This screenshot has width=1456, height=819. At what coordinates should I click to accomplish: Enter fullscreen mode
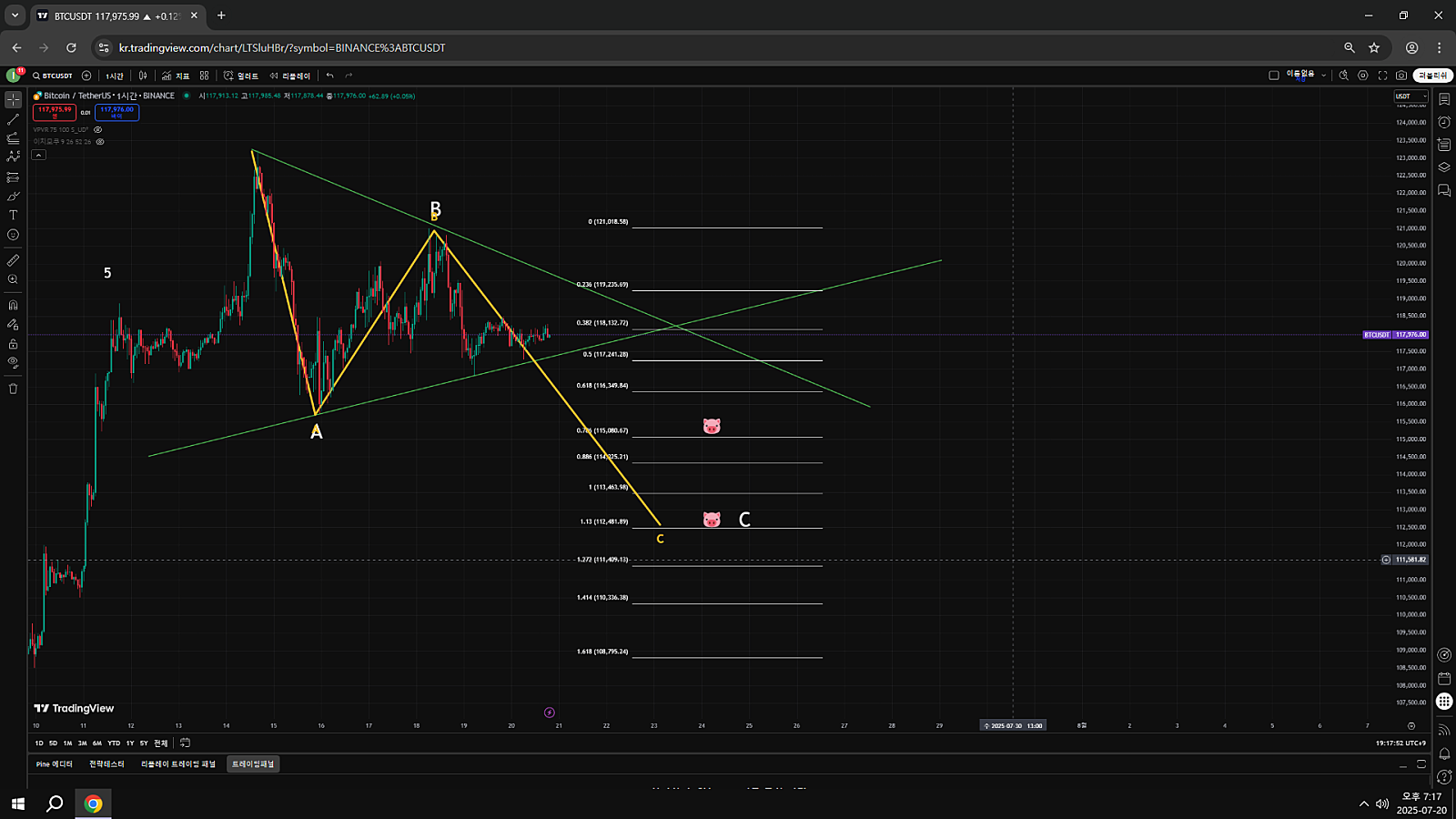[x=1382, y=76]
